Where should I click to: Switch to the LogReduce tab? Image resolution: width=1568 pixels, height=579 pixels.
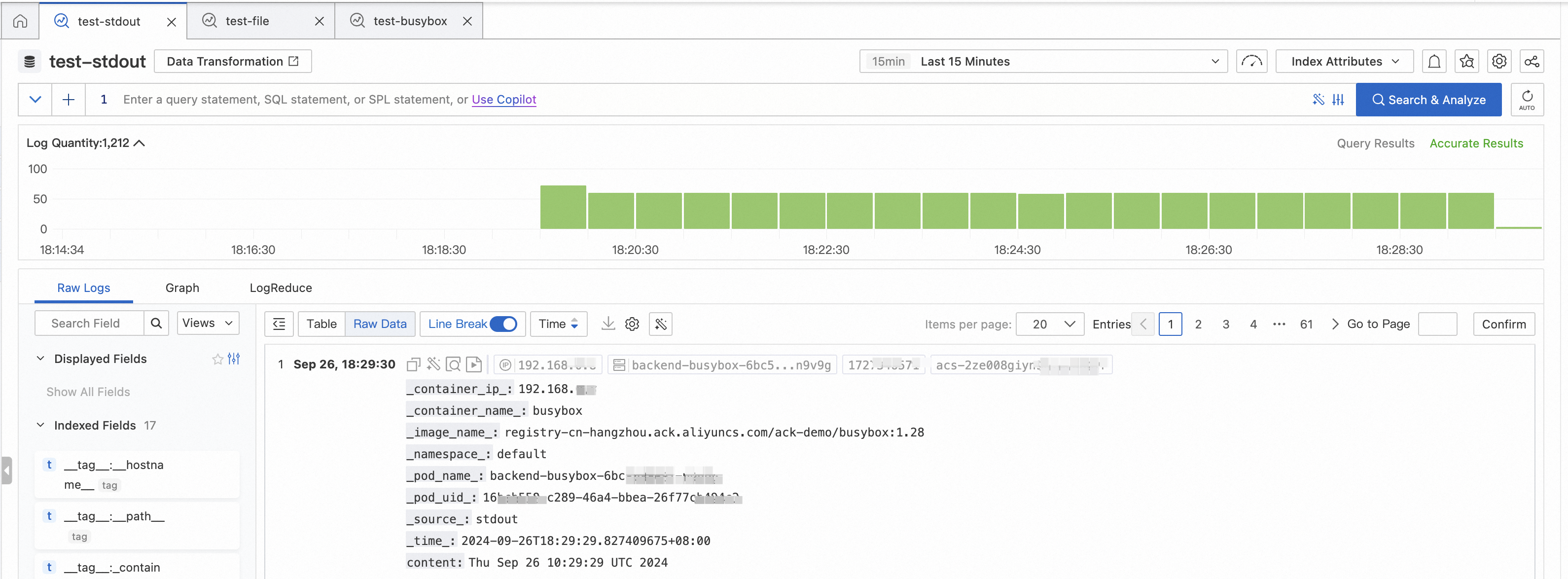281,288
